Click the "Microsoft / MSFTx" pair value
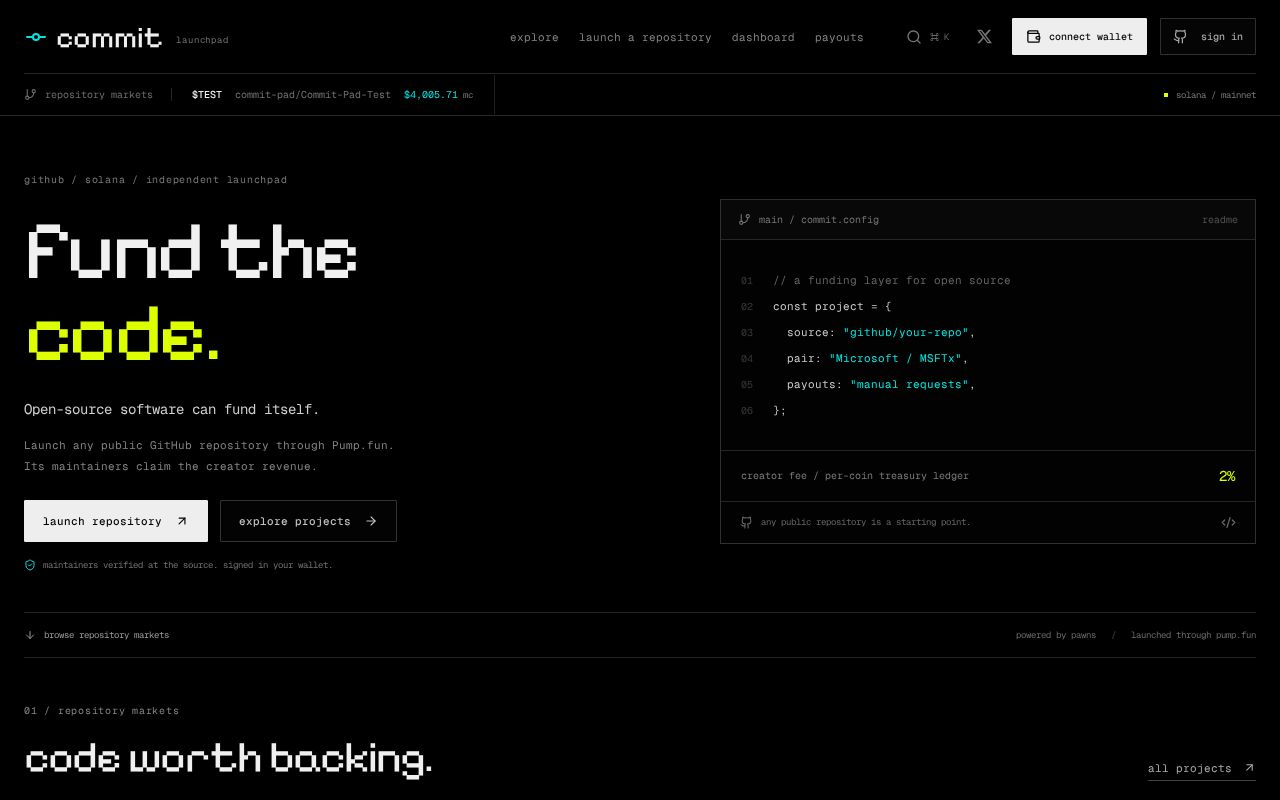The image size is (1280, 800). click(x=895, y=358)
